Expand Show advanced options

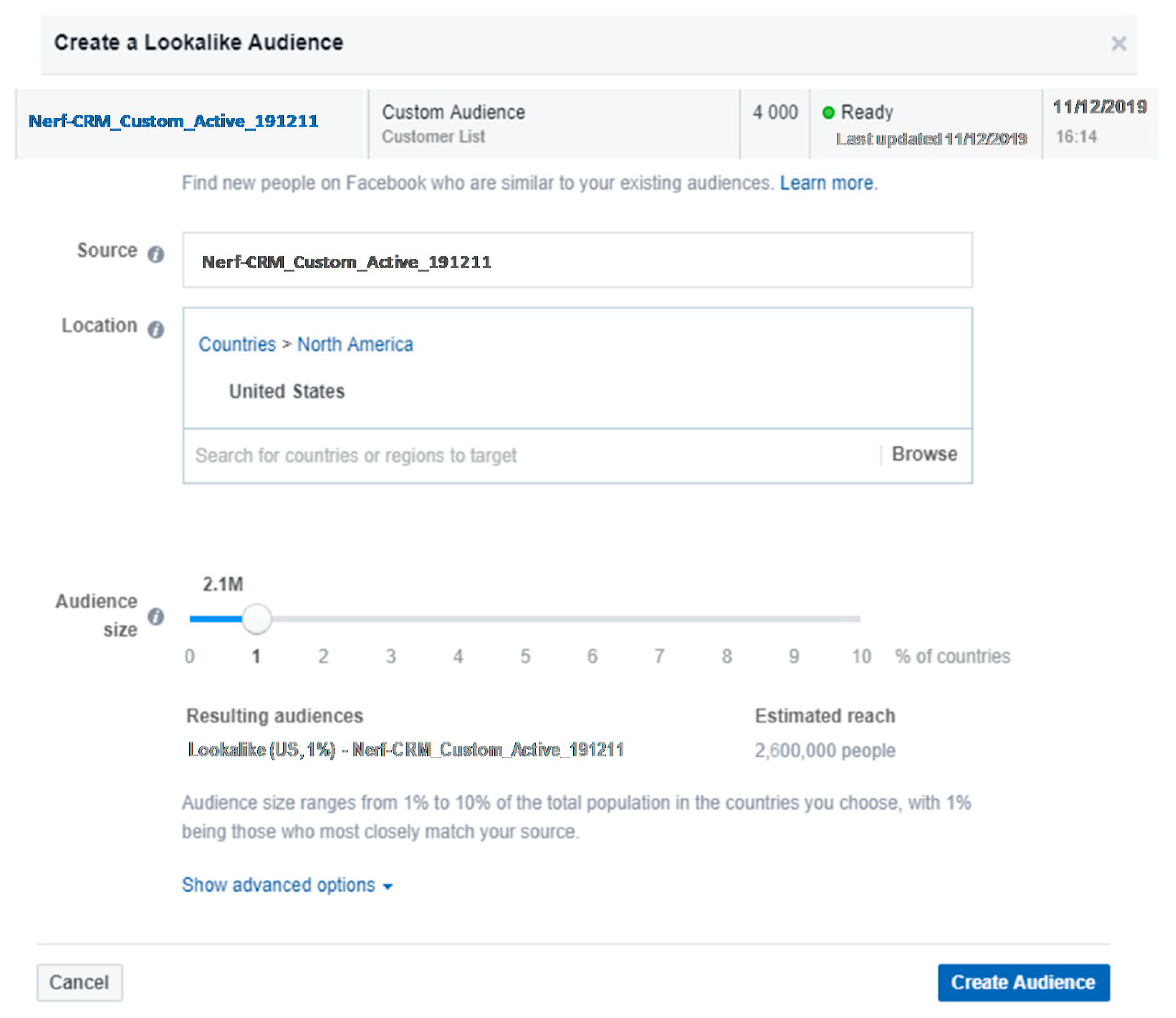click(278, 885)
